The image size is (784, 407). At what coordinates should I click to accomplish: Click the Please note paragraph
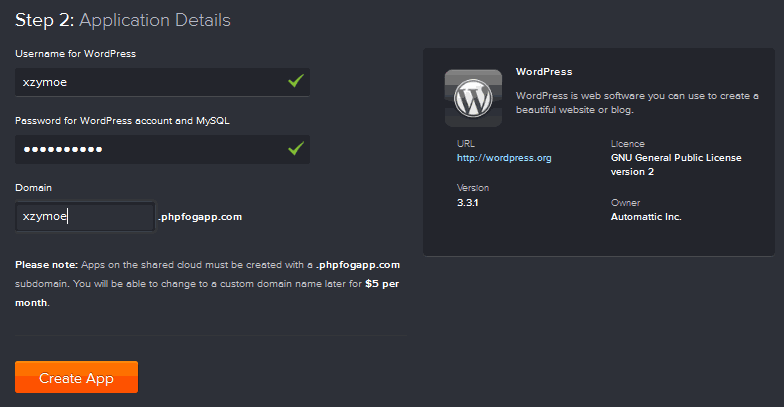208,284
